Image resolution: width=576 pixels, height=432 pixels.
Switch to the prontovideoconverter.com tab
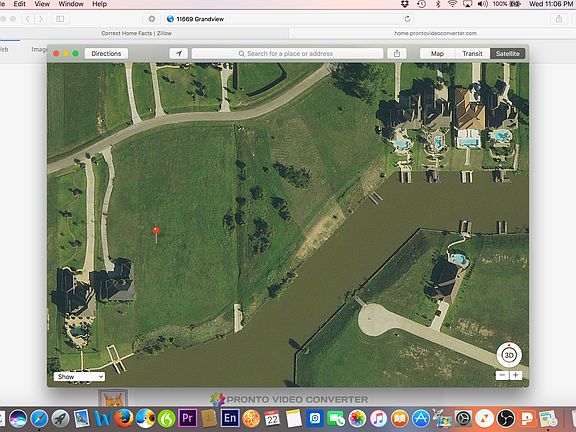(x=435, y=33)
